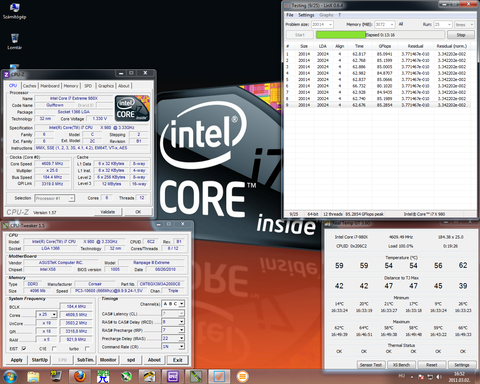480x384 pixels.
Task: Click Apply in CPU-Tweaker
Action: [17, 360]
